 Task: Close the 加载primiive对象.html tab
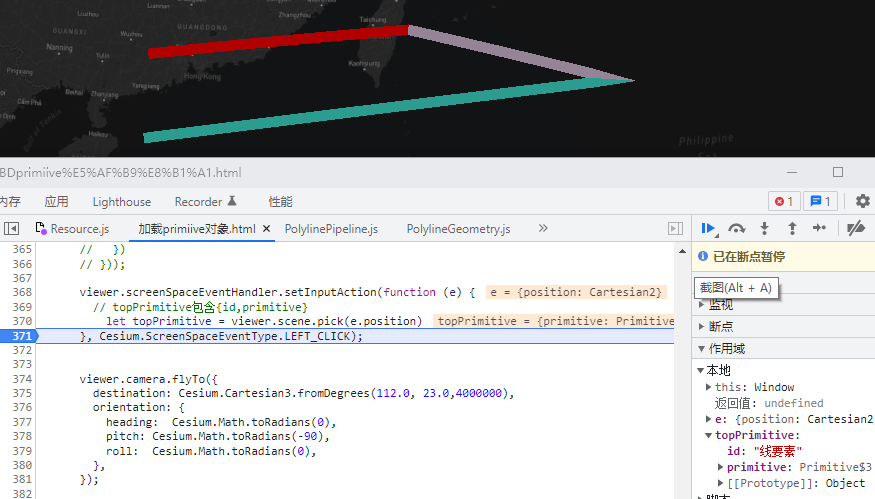[267, 229]
